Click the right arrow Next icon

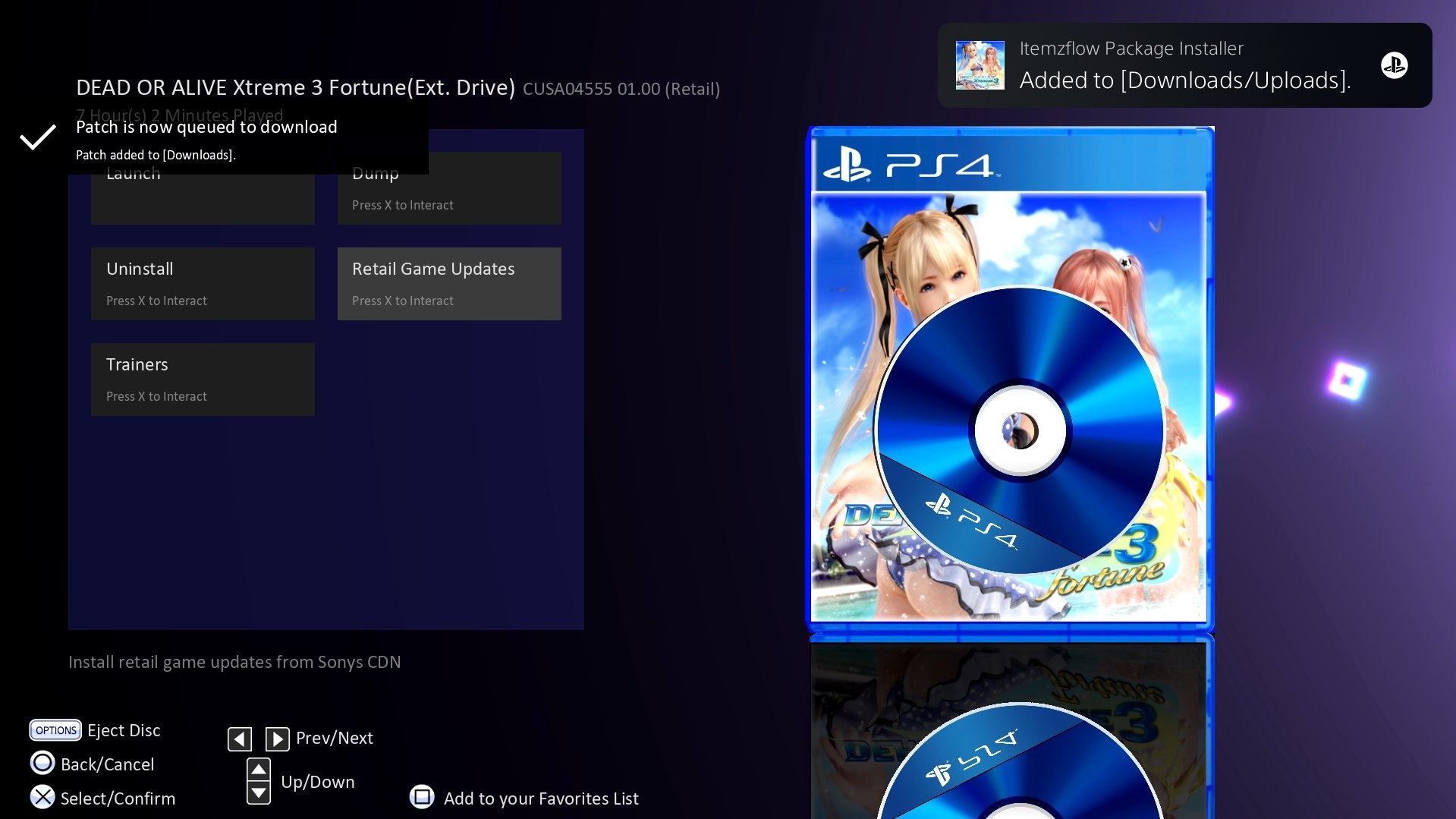pos(277,739)
